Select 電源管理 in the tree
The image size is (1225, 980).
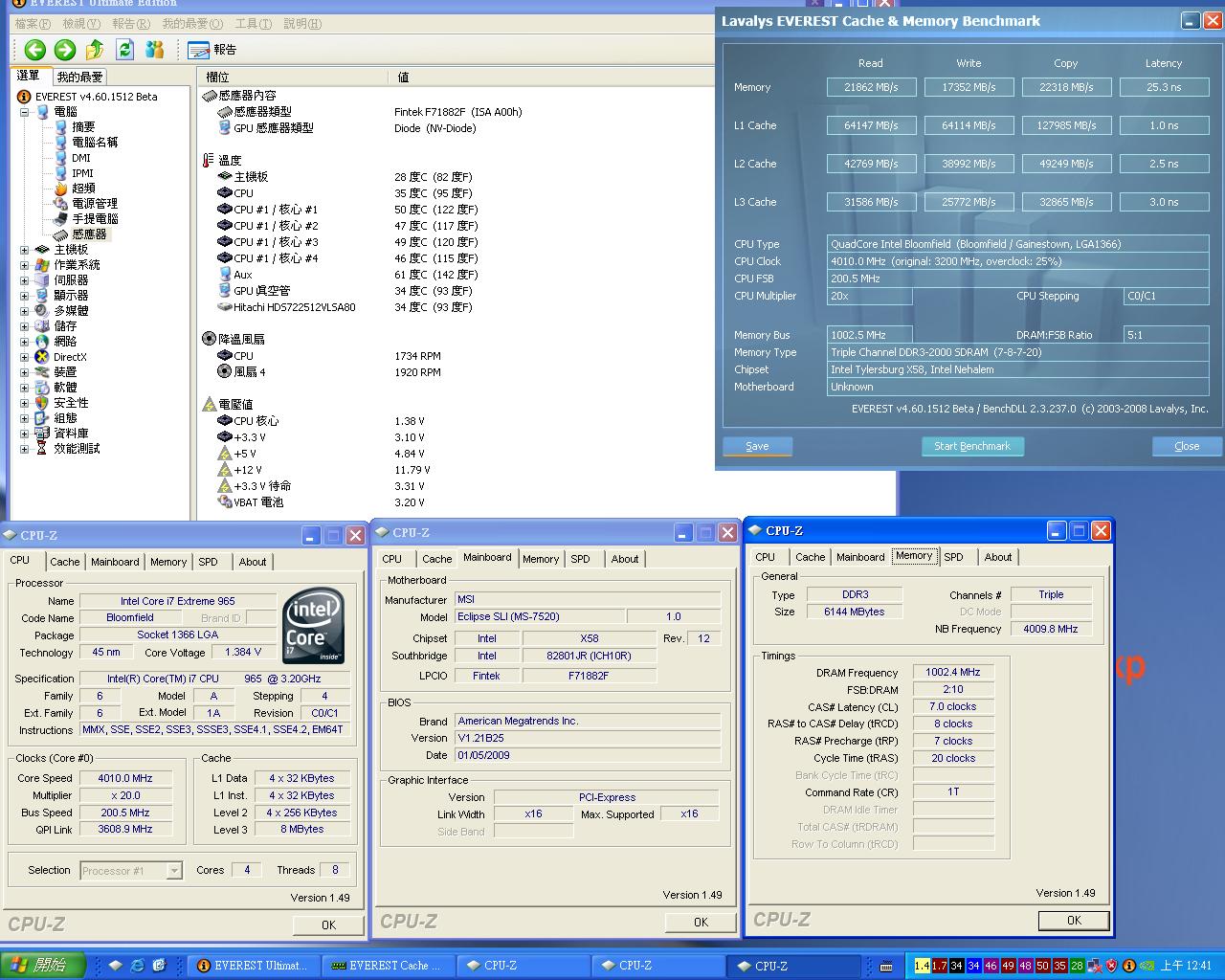tap(94, 204)
